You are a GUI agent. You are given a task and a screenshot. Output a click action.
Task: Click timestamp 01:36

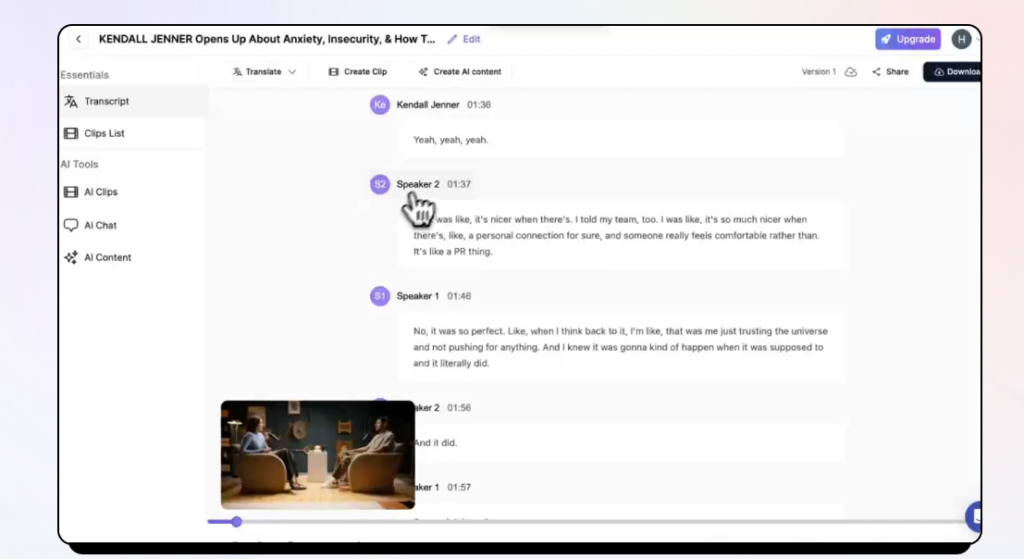pos(479,104)
